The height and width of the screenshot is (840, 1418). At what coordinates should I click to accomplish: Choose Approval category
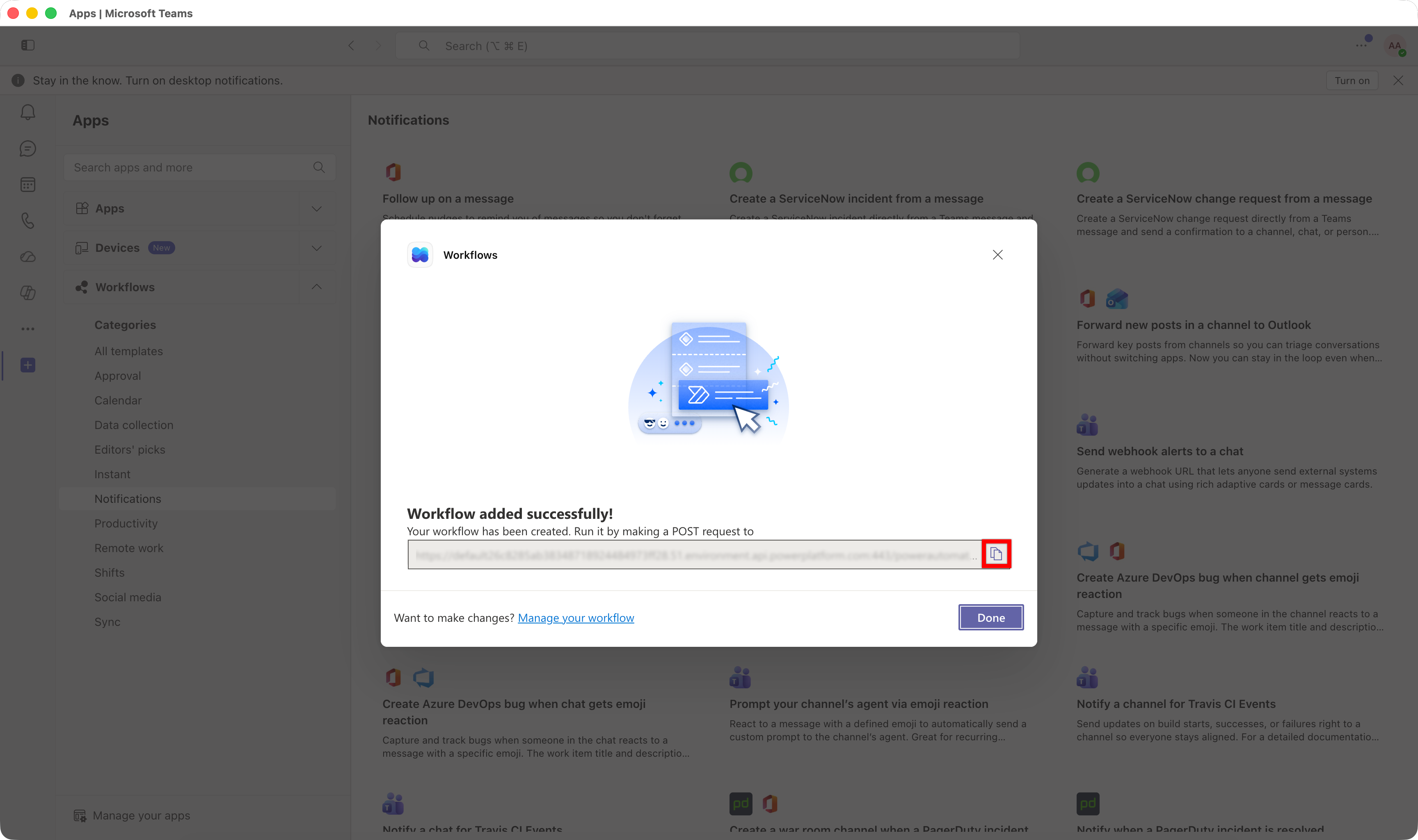pos(118,376)
